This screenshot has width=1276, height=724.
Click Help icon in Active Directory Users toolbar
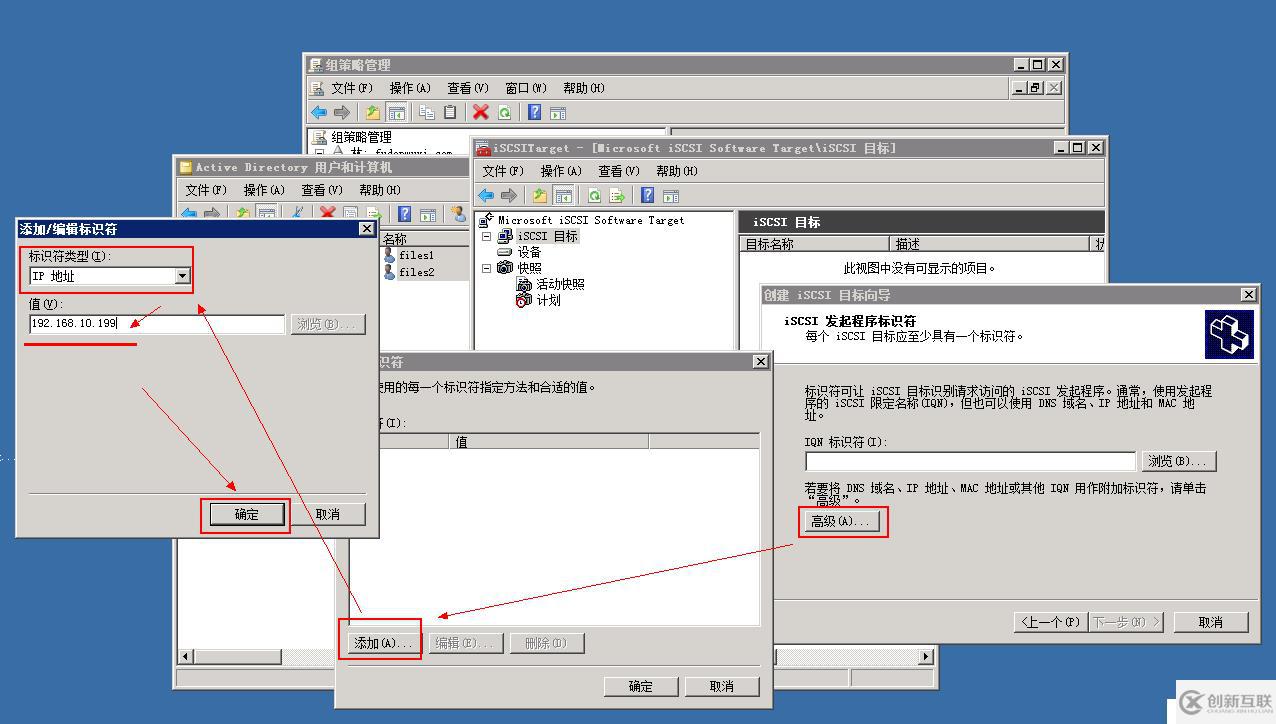click(404, 213)
